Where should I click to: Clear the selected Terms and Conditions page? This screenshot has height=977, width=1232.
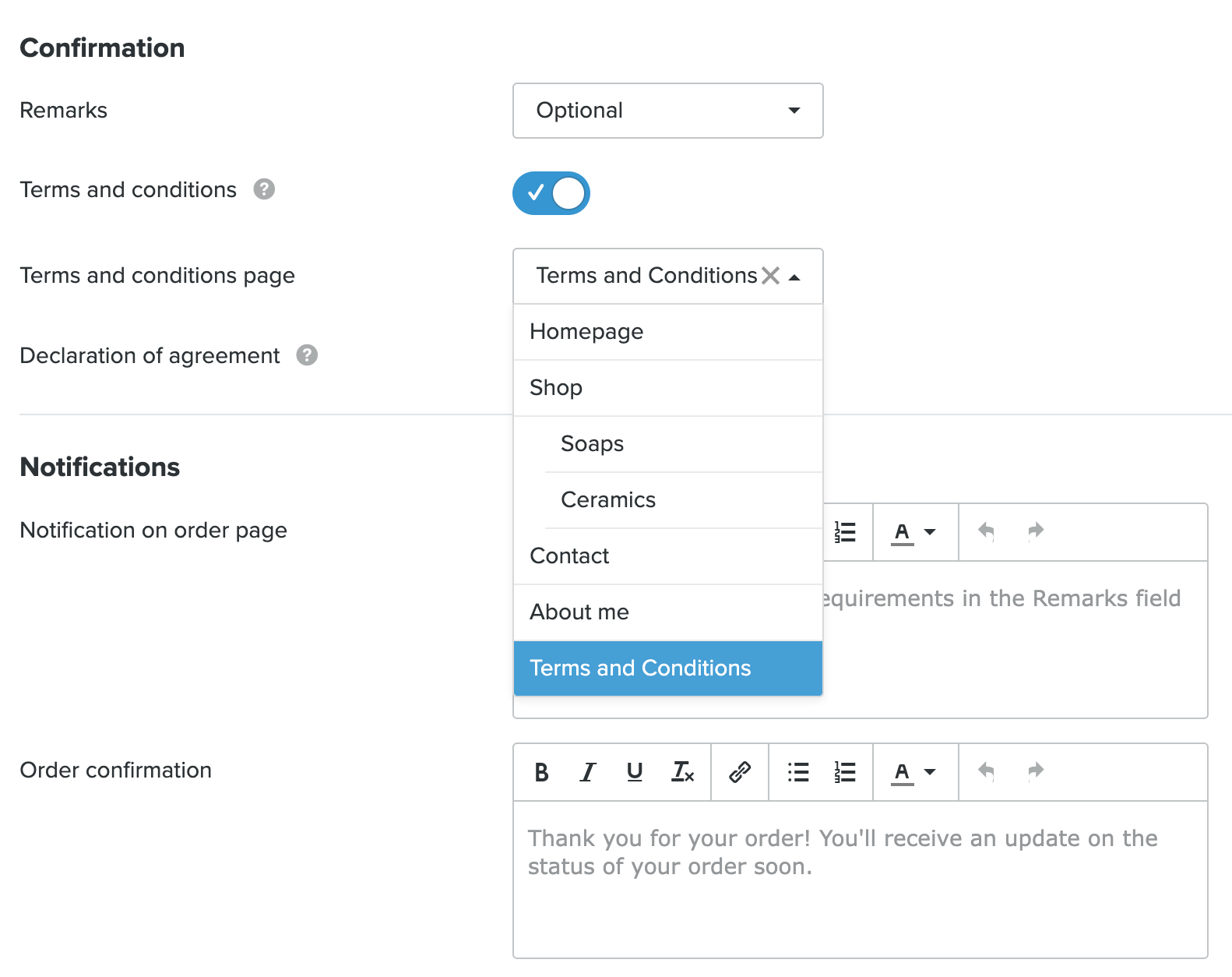pos(770,276)
